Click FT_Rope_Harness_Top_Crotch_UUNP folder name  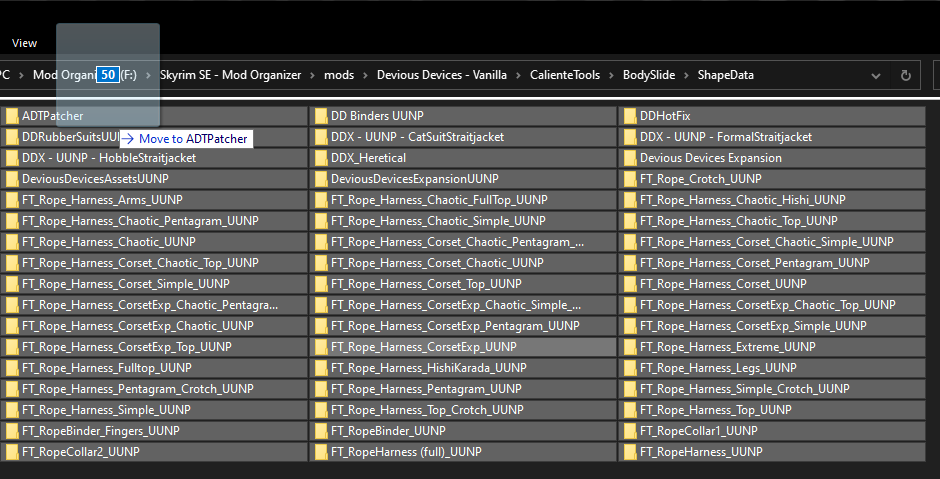pyautogui.click(x=427, y=409)
